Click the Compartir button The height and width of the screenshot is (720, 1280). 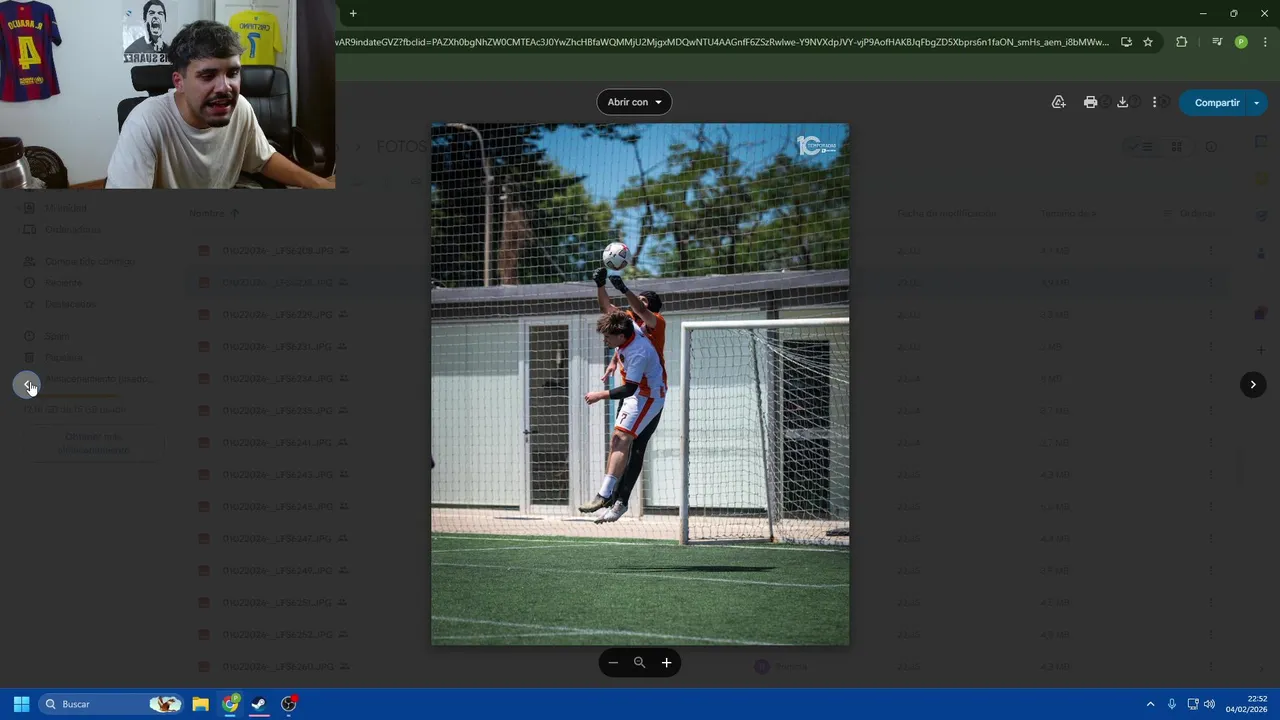[x=1217, y=102]
